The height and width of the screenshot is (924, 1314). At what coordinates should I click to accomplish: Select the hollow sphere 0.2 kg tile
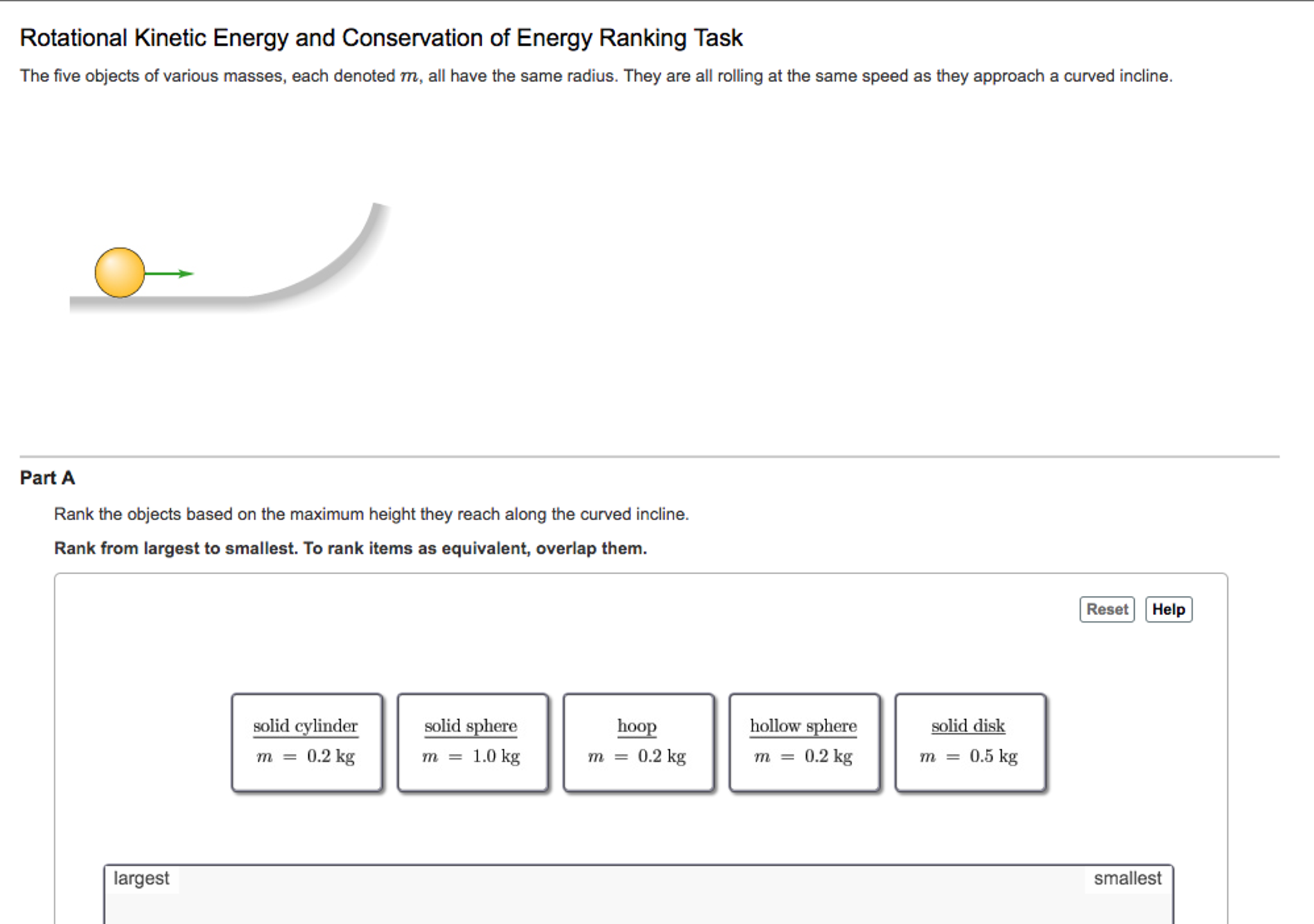tap(803, 742)
